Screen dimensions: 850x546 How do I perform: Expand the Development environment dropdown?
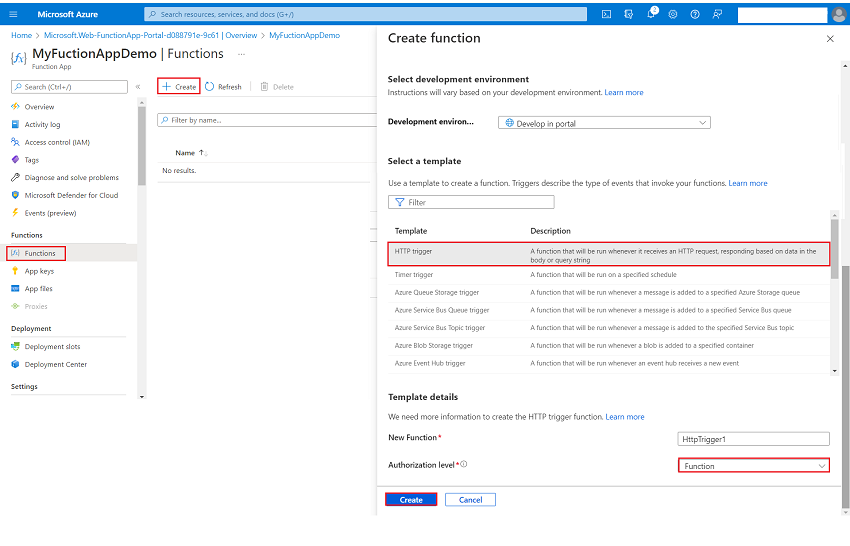(x=604, y=123)
